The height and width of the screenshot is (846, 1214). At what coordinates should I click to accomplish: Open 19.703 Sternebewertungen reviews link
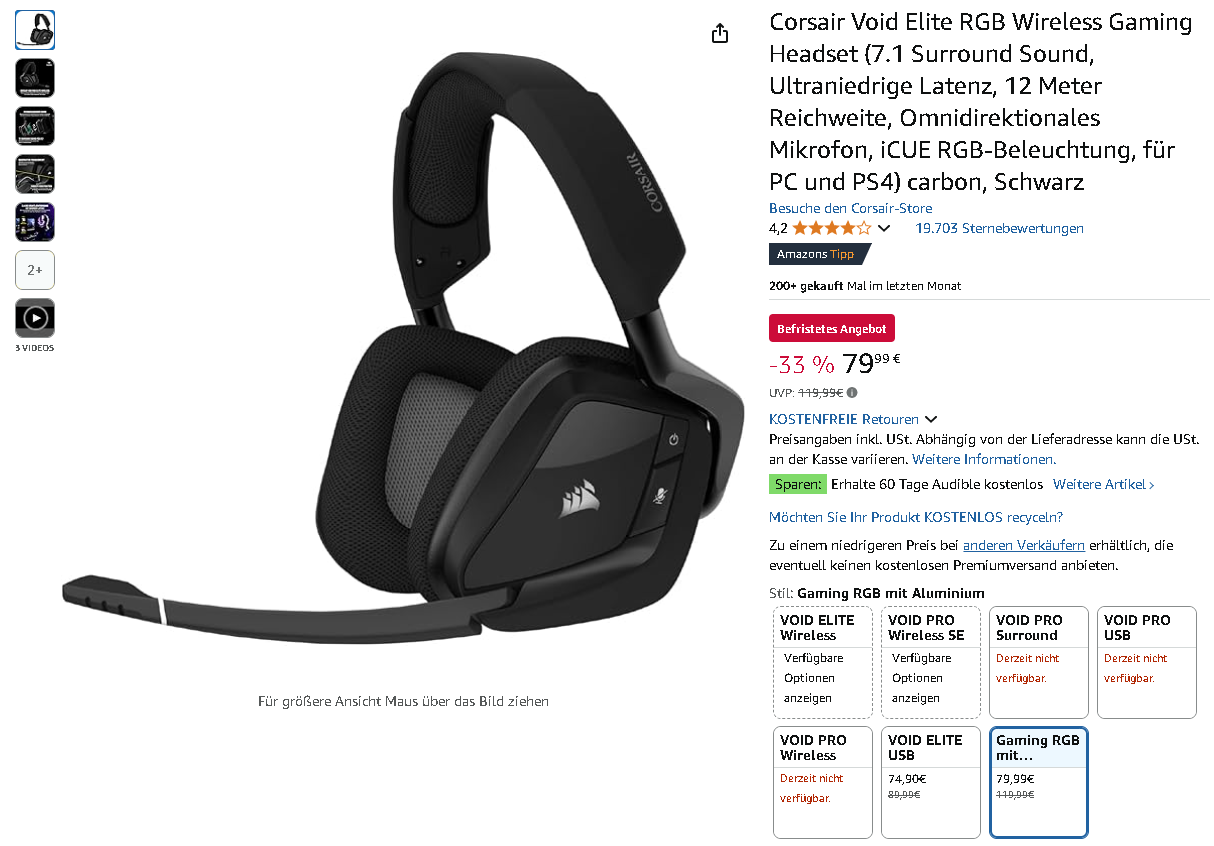pos(999,228)
